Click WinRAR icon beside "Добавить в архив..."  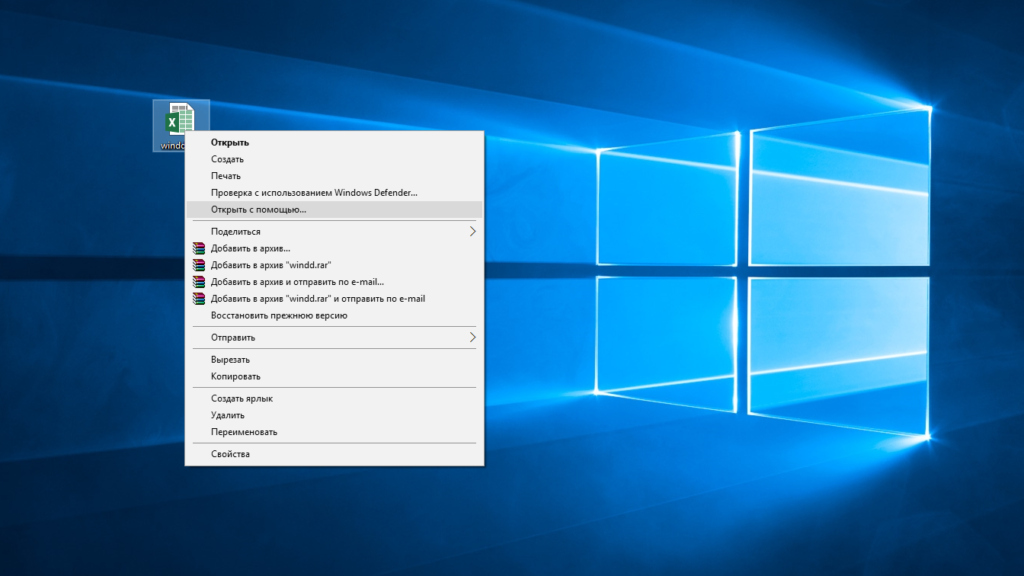pos(198,248)
